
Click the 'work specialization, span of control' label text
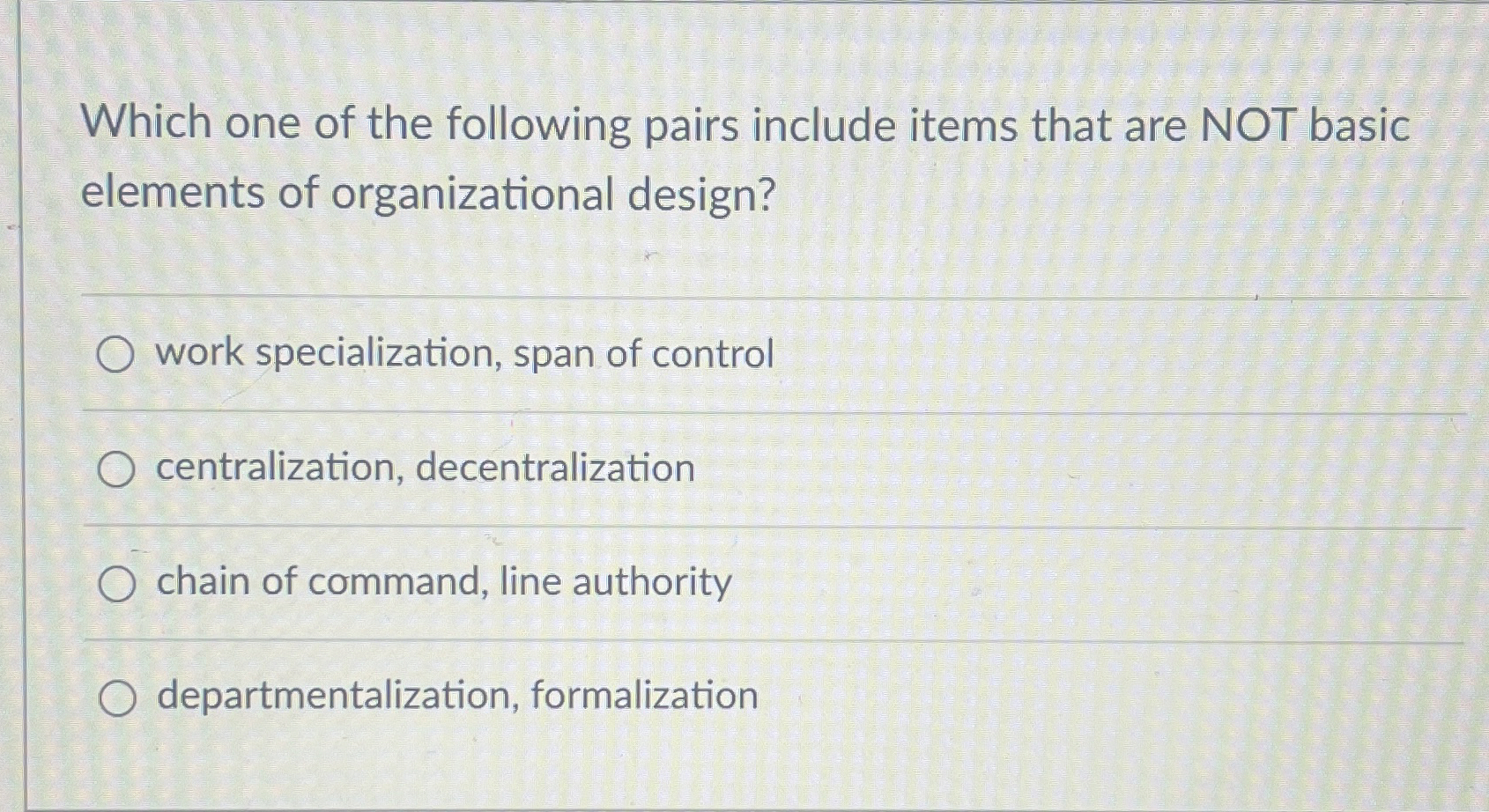coord(463,353)
